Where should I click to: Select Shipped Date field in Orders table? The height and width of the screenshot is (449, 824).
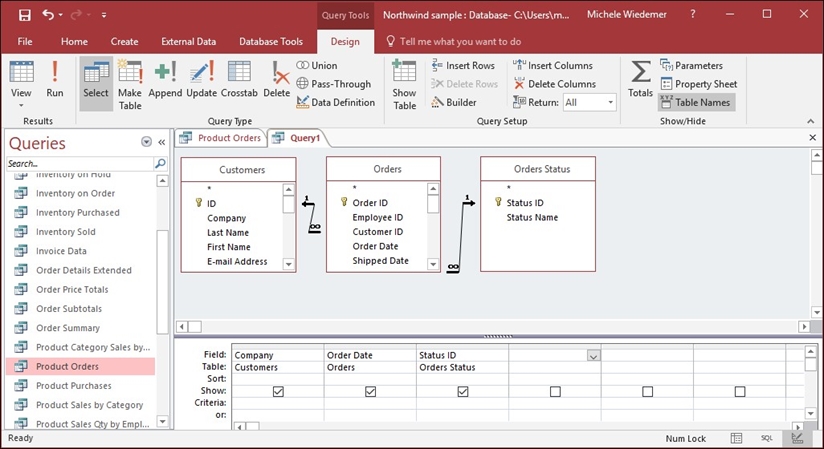pyautogui.click(x=380, y=261)
